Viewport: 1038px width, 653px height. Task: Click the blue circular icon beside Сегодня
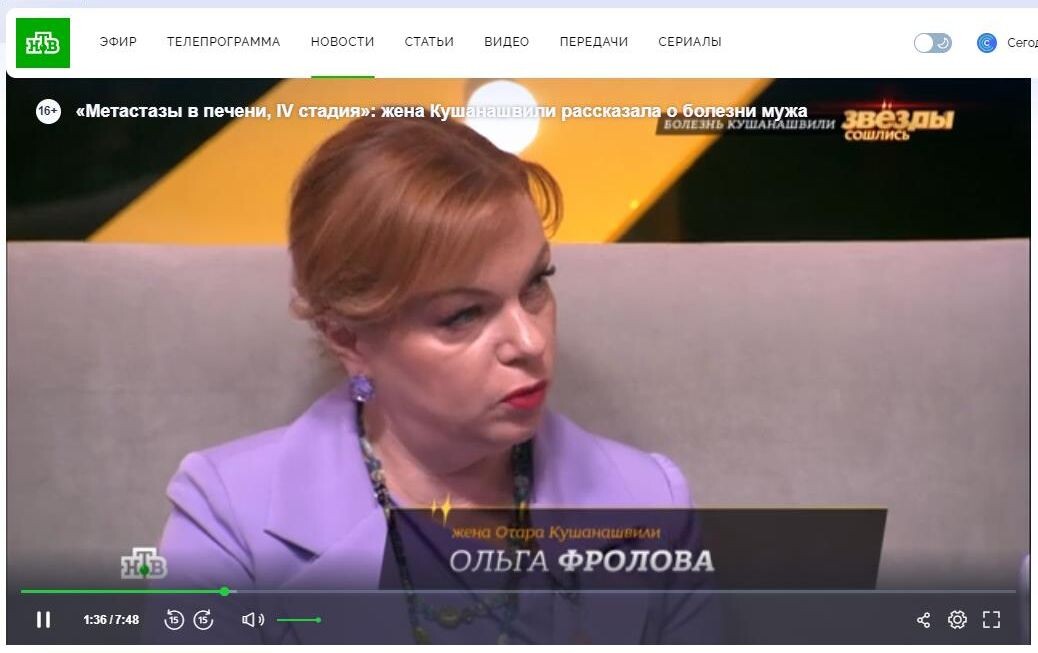tap(986, 43)
